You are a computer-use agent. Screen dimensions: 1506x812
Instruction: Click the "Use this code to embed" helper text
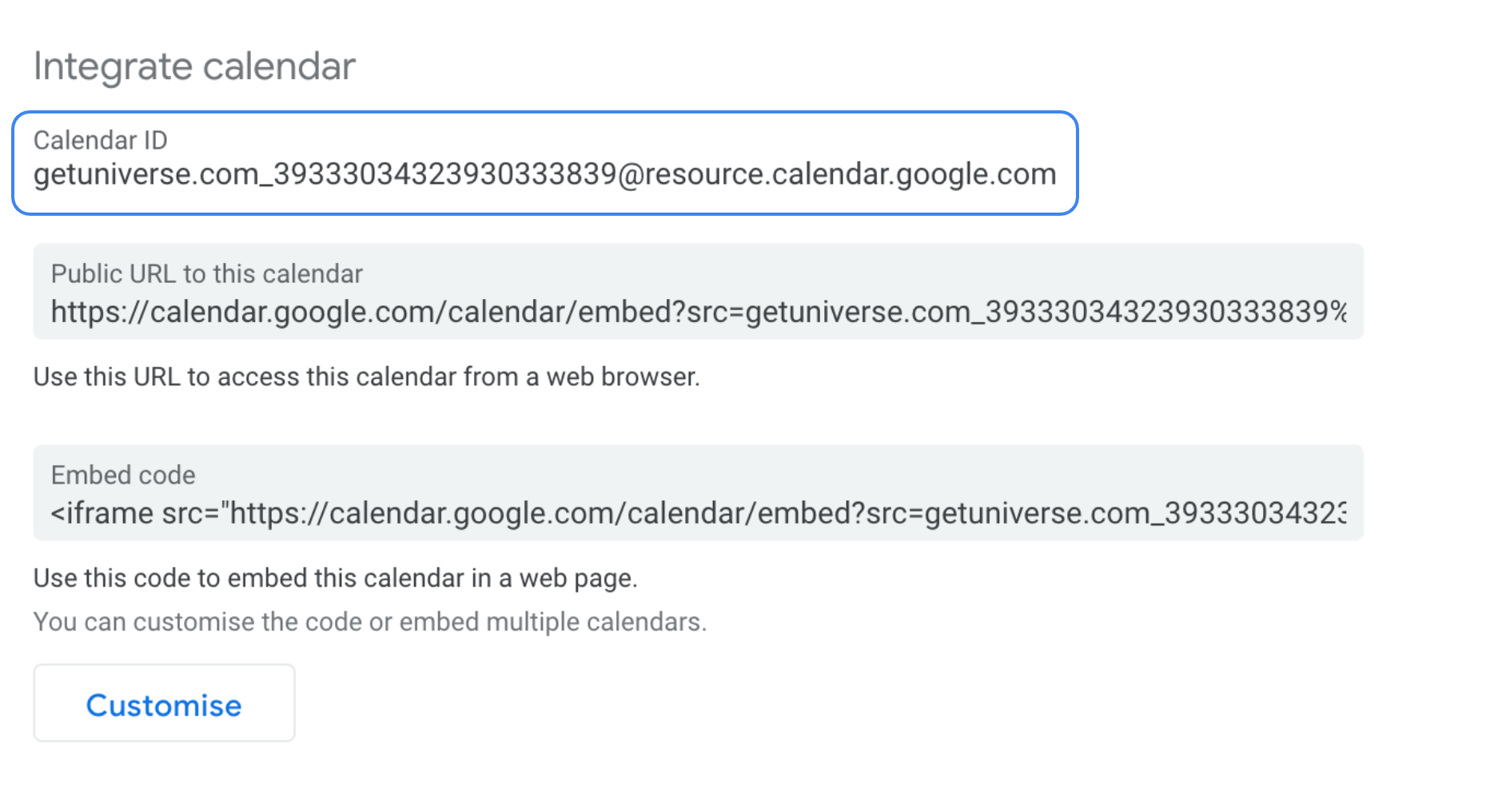click(x=335, y=578)
